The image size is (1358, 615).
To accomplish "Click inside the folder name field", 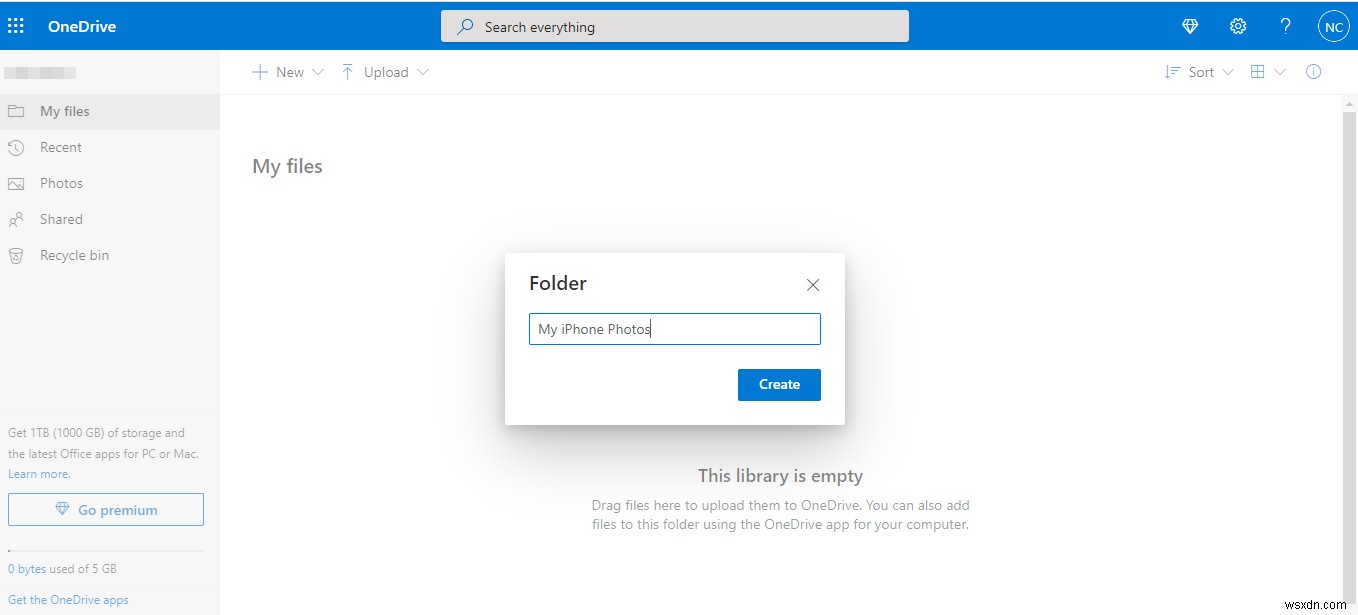I will tap(674, 328).
